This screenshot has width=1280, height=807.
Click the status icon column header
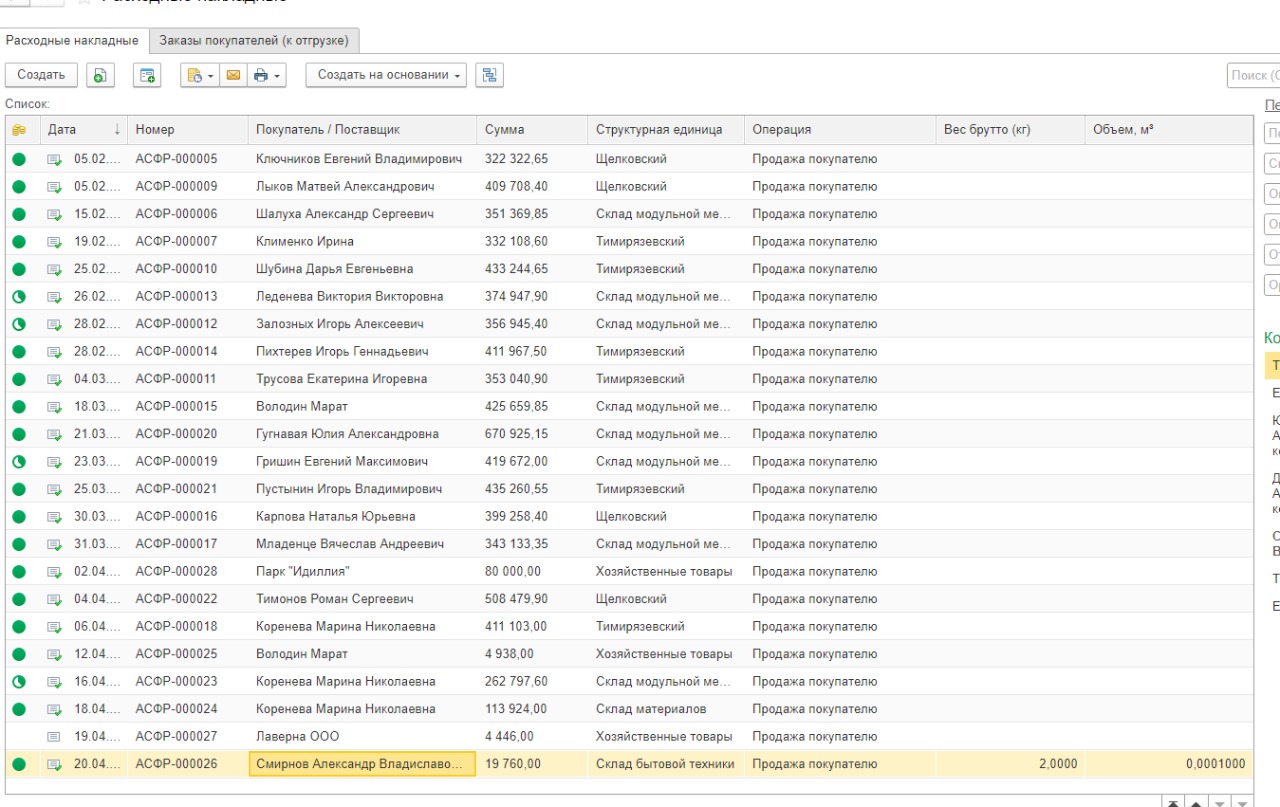(x=19, y=130)
